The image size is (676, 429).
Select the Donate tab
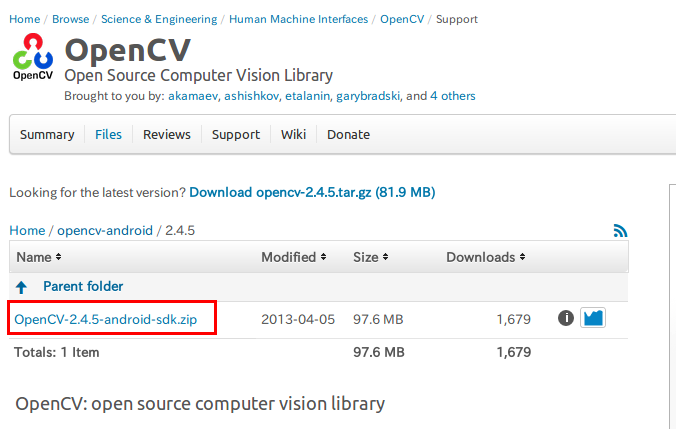pyautogui.click(x=348, y=135)
